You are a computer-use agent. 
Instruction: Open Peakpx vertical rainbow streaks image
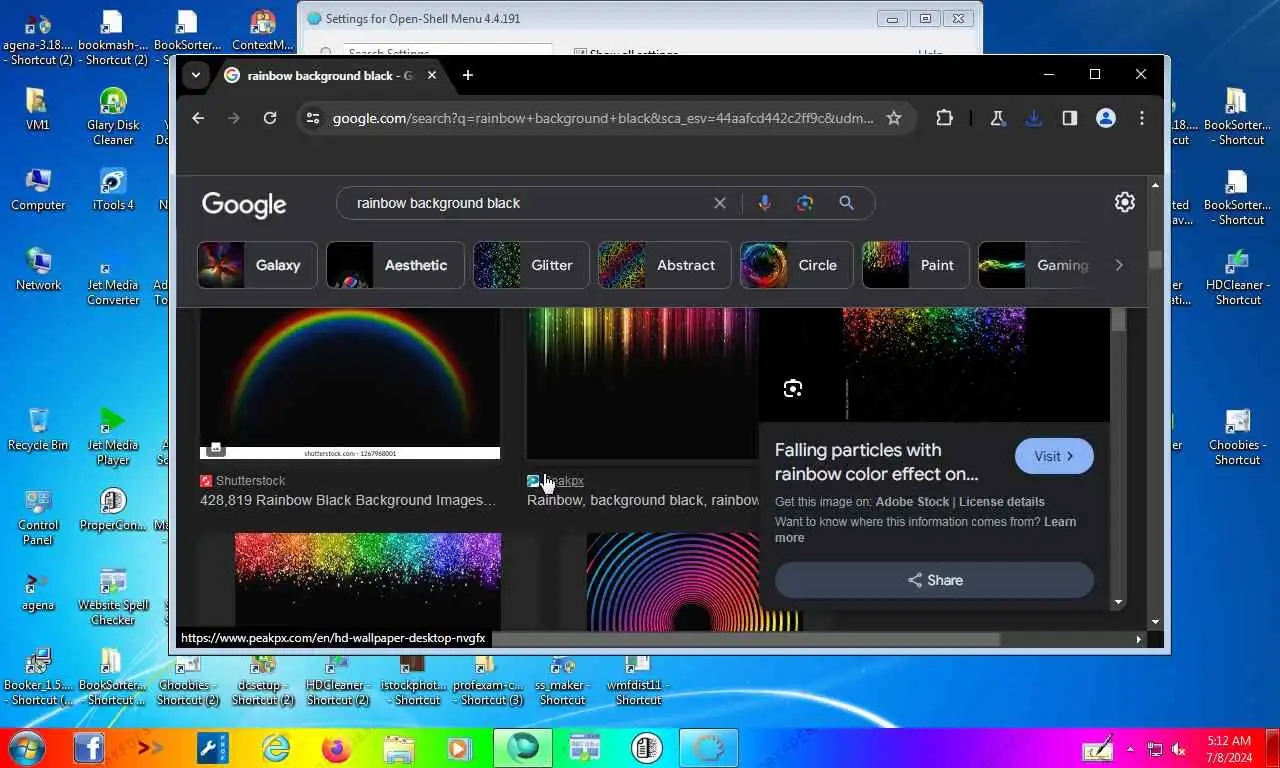642,383
